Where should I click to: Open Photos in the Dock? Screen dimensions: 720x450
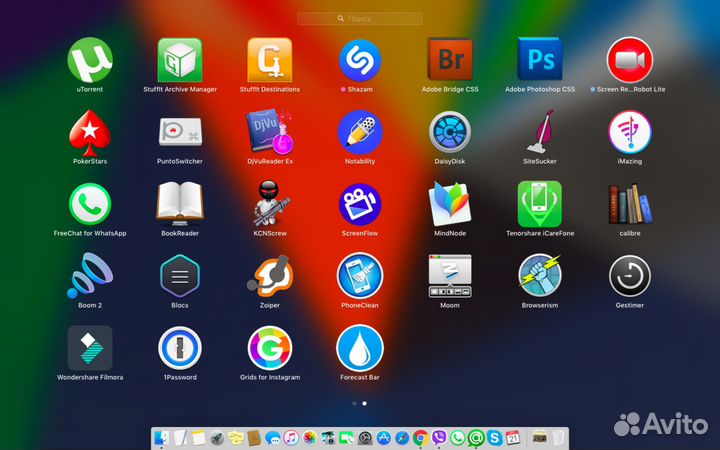[x=309, y=438]
